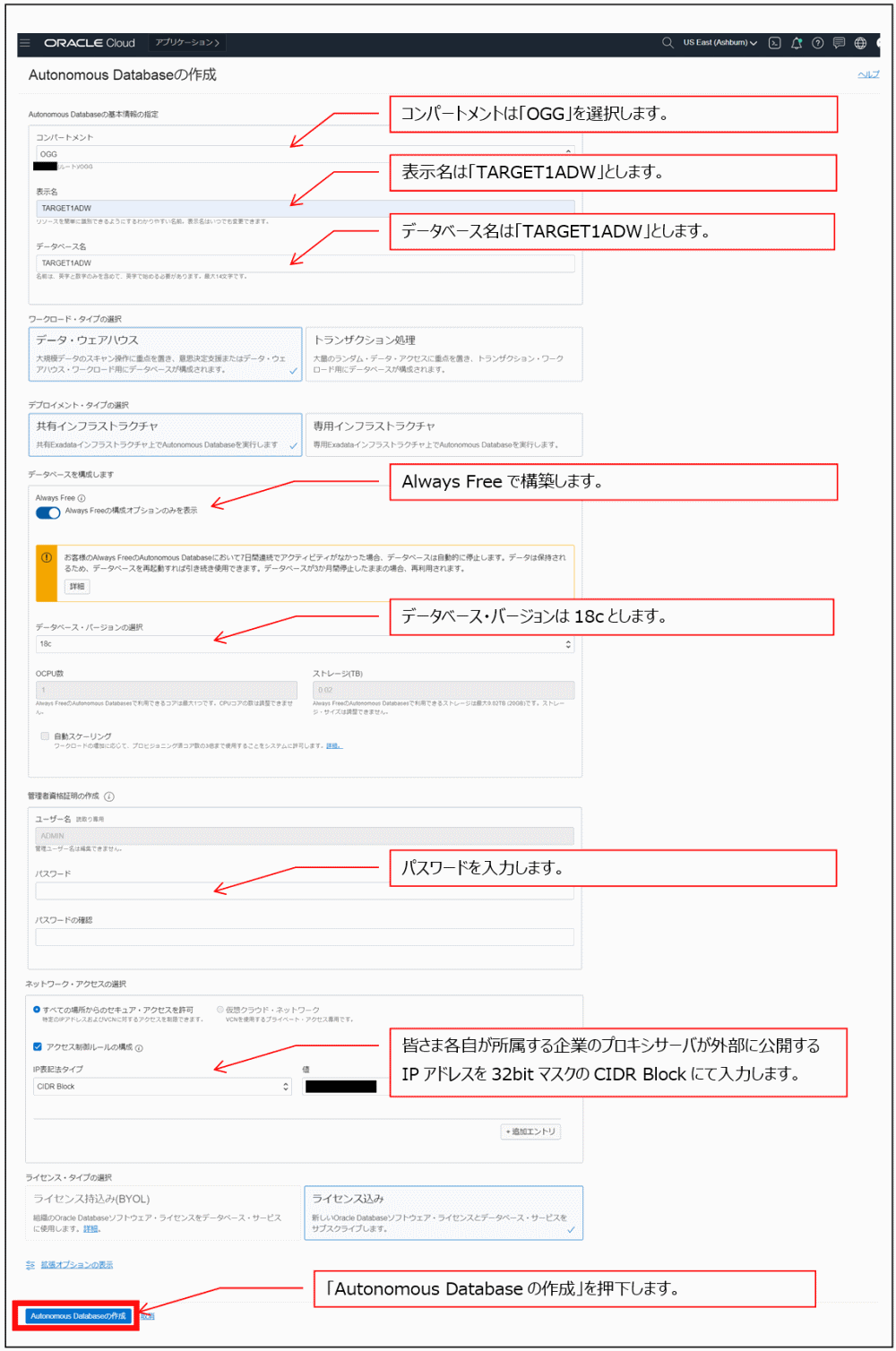Image resolution: width=896 pixels, height=1351 pixels.
Task: Click the sliders icon by 拡張オプションの表示
Action: click(x=30, y=1265)
